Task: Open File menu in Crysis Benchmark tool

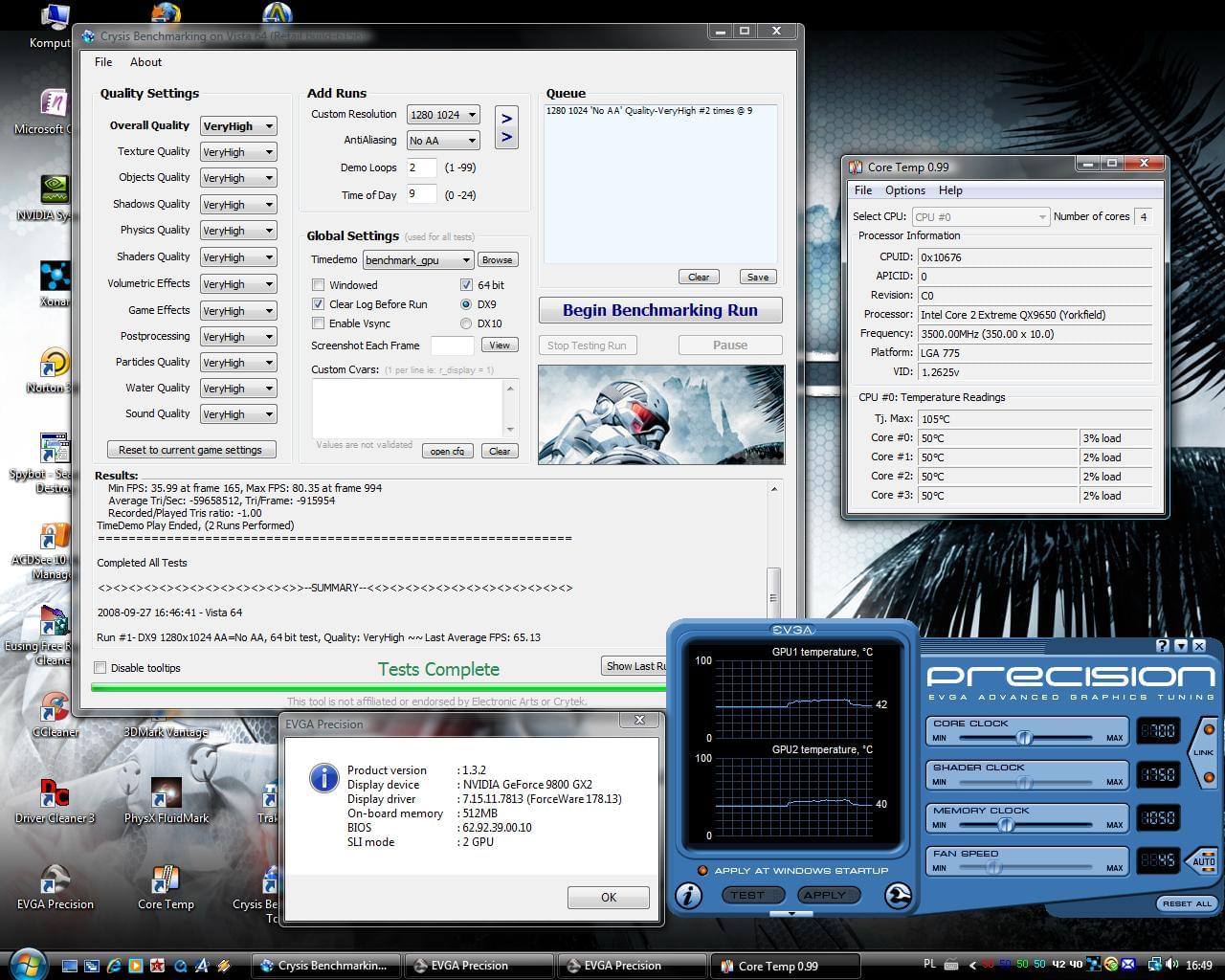Action: tap(103, 62)
